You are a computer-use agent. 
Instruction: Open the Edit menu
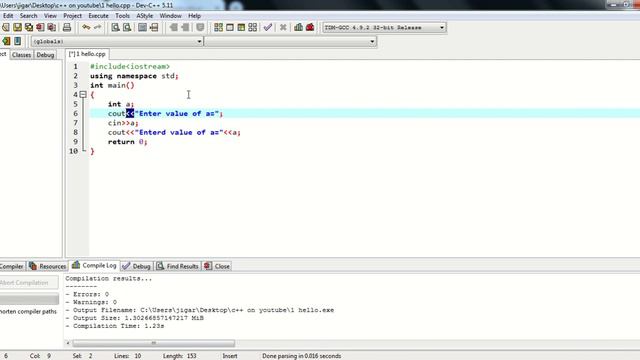pos(8,16)
